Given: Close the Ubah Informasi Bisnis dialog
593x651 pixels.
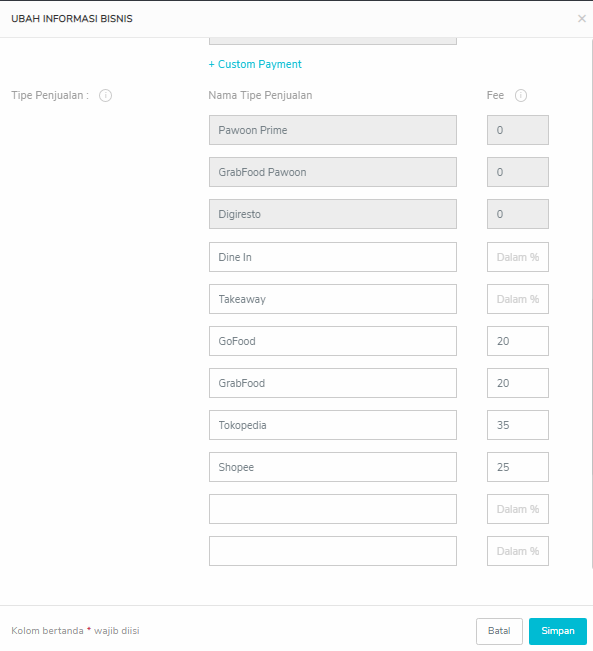Looking at the screenshot, I should coord(581,19).
